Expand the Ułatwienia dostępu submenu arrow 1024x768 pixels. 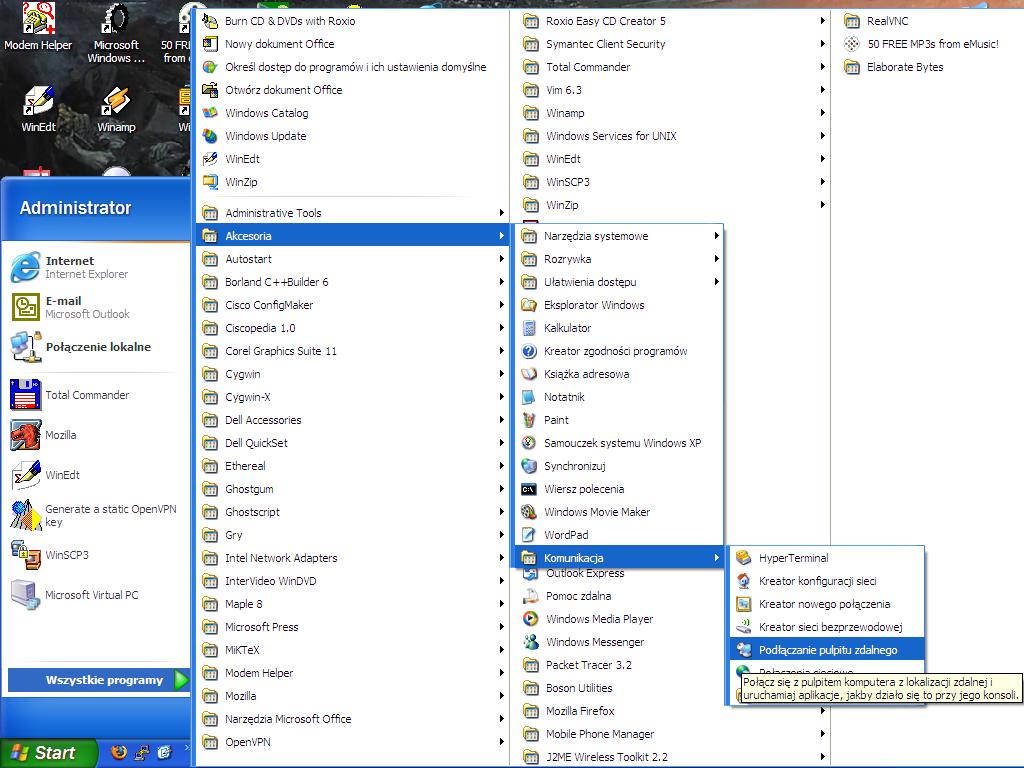(716, 281)
